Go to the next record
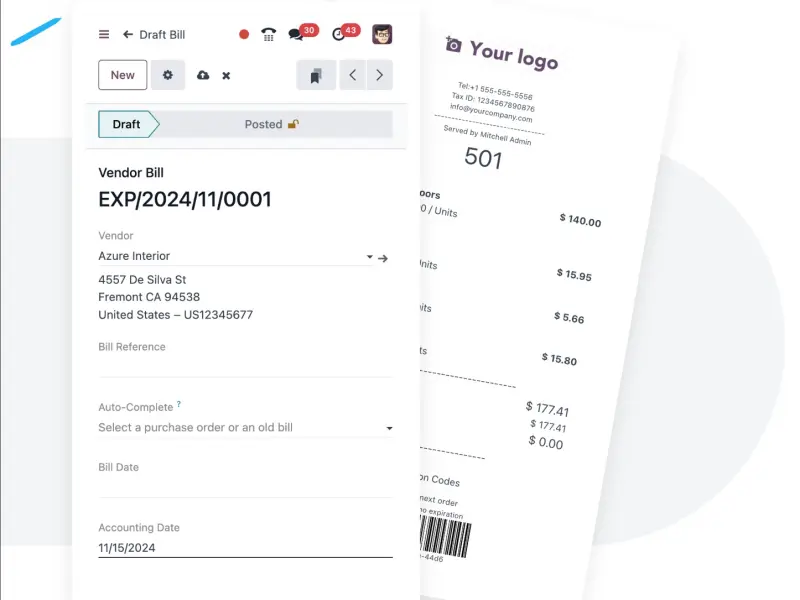 (x=379, y=75)
